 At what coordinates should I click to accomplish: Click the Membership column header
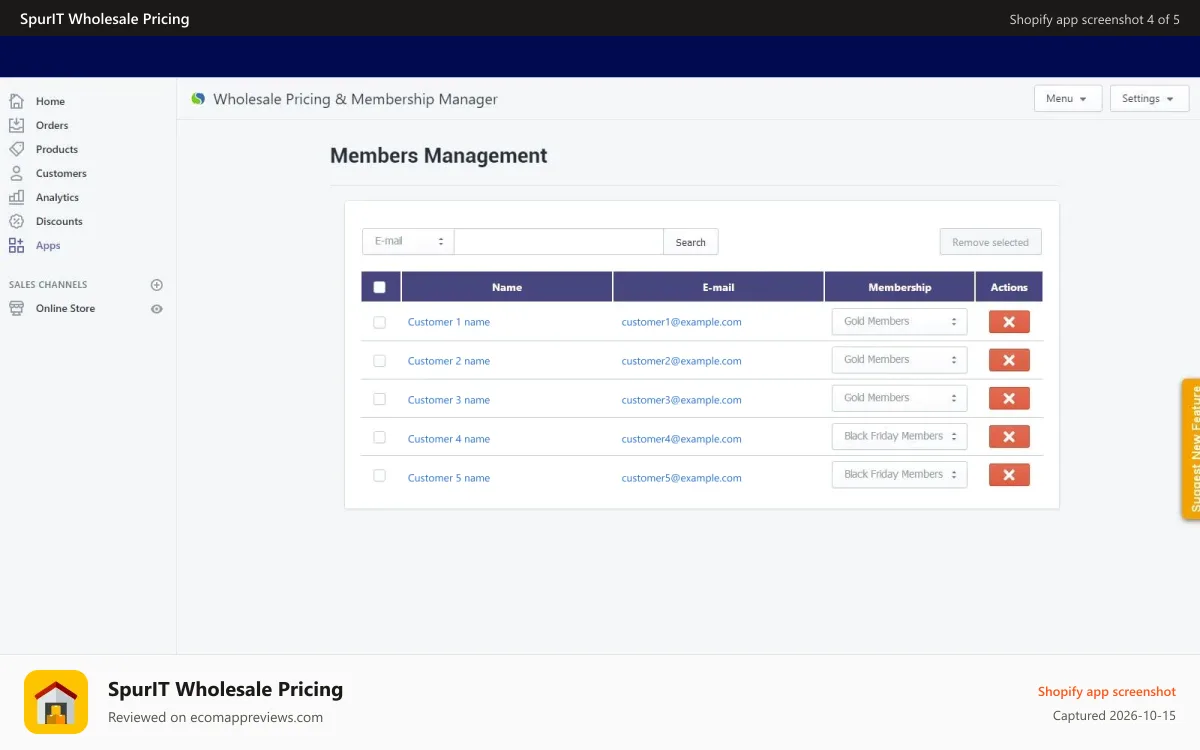point(899,287)
